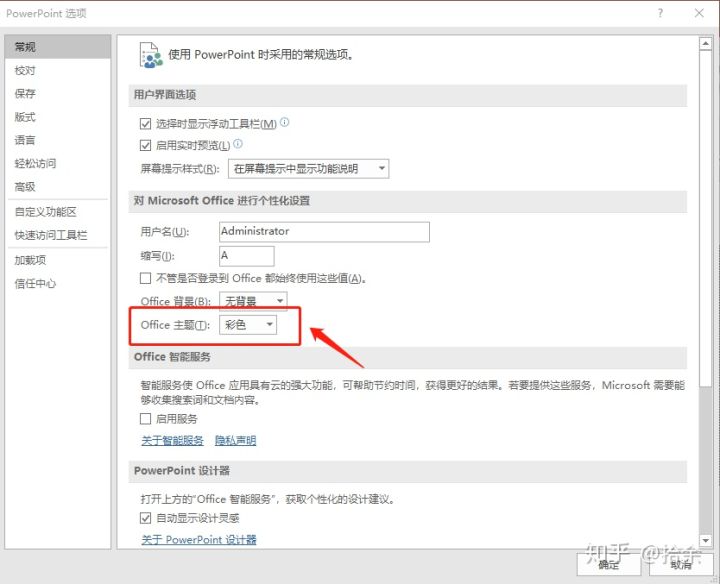720x584 pixels.
Task: Click the 取消 button
Action: [x=681, y=564]
